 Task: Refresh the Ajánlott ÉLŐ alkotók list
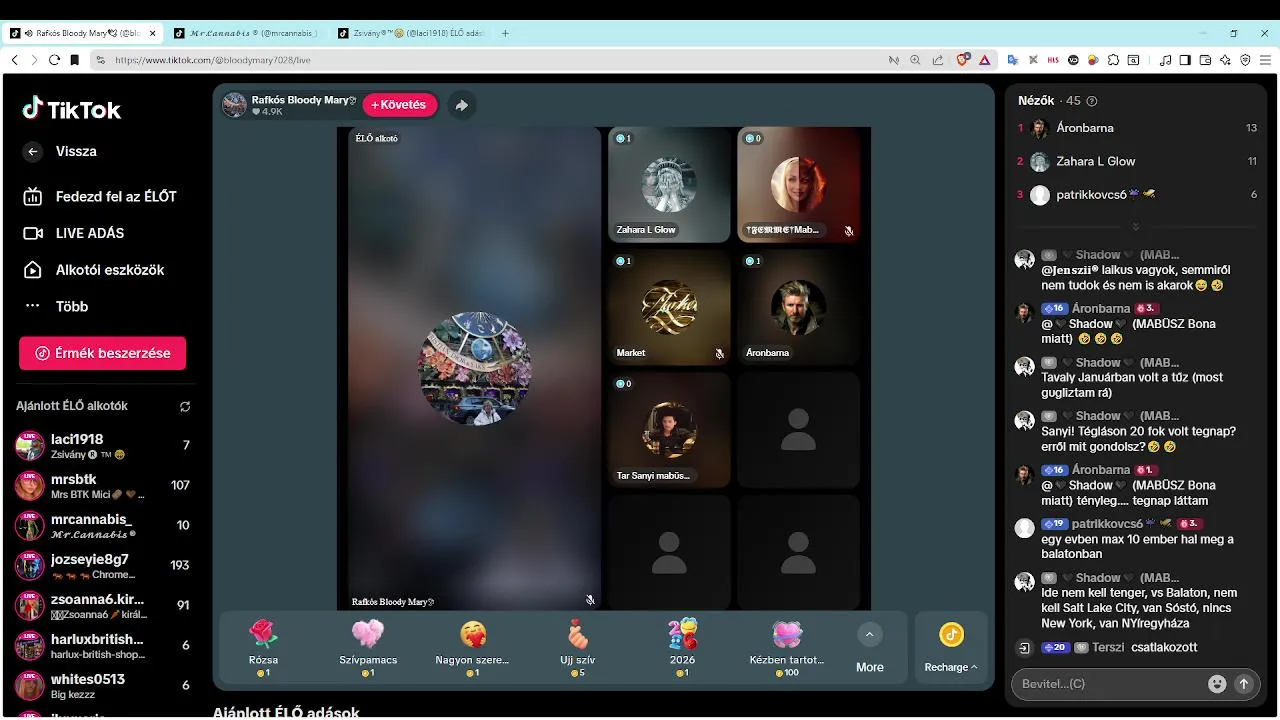click(x=185, y=407)
